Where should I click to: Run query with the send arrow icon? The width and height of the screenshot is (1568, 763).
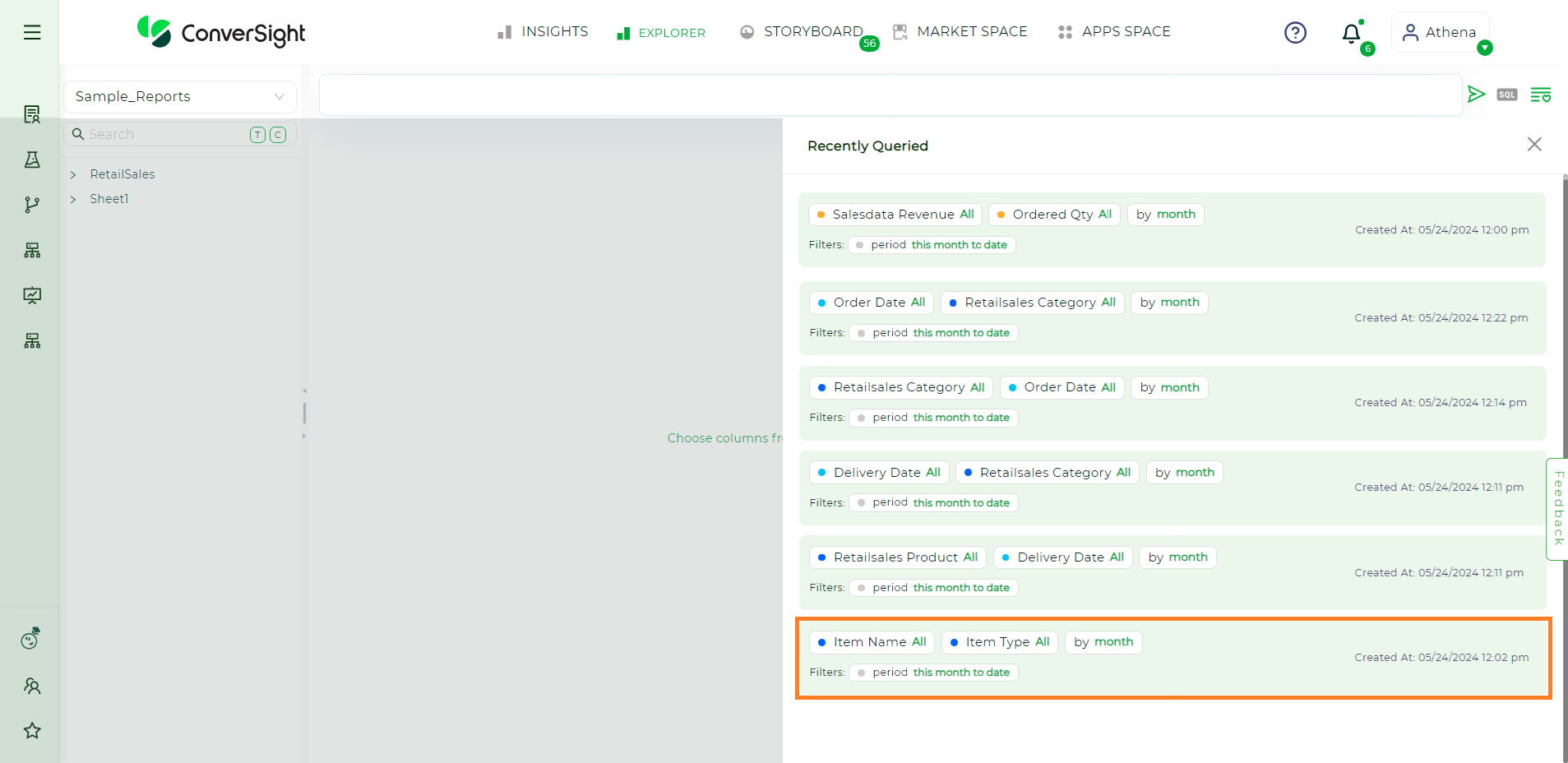tap(1476, 95)
